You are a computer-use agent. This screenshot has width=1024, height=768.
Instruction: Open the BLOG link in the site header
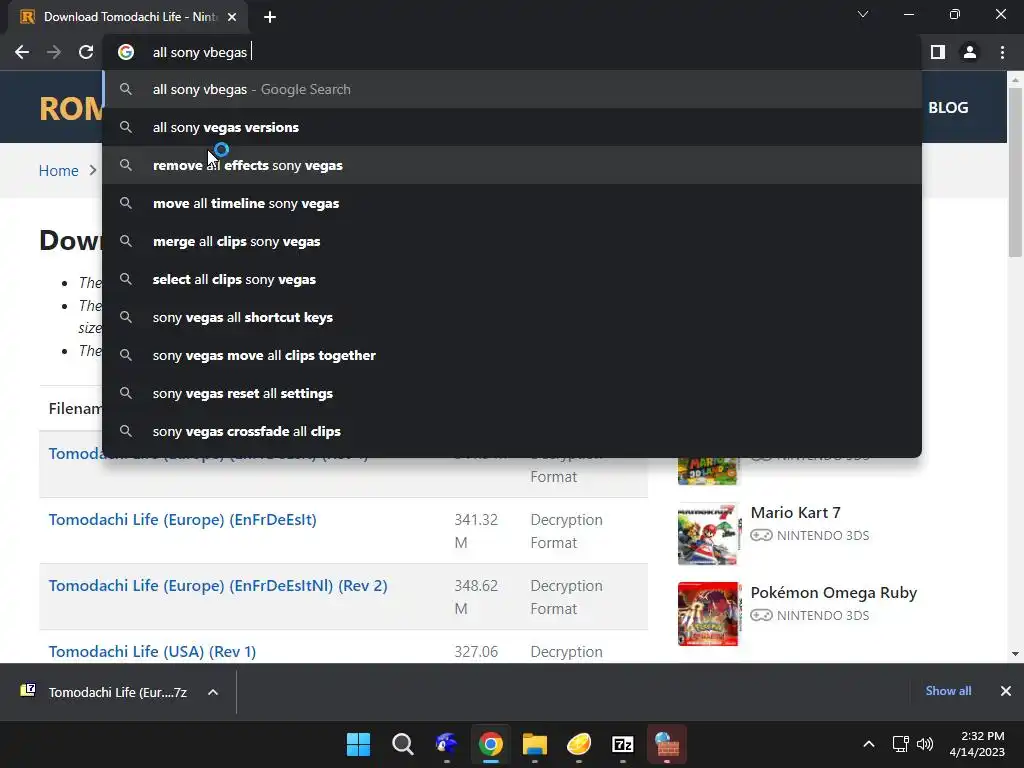click(948, 108)
